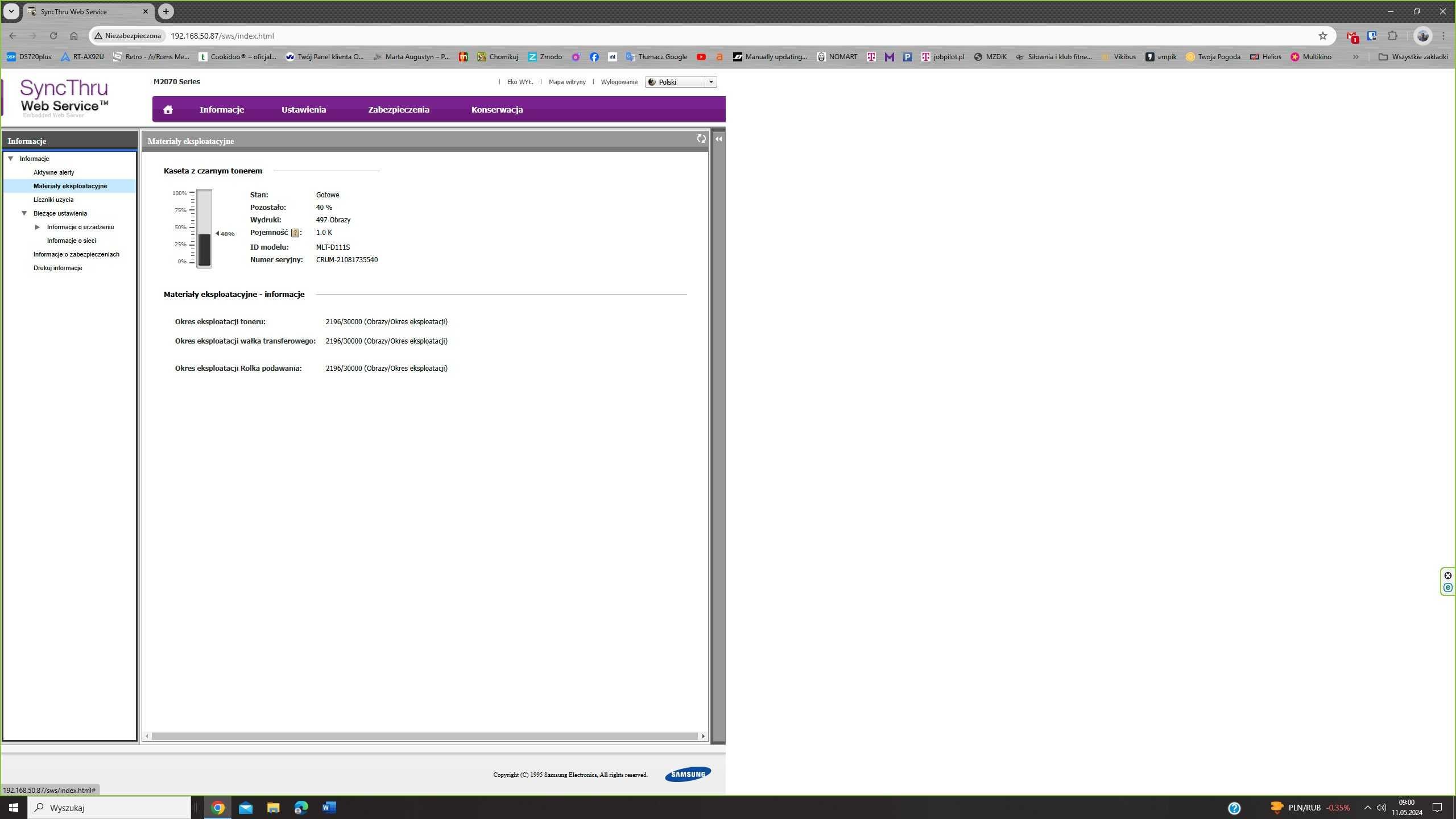
Task: Open File Explorer on the taskbar
Action: [x=274, y=808]
